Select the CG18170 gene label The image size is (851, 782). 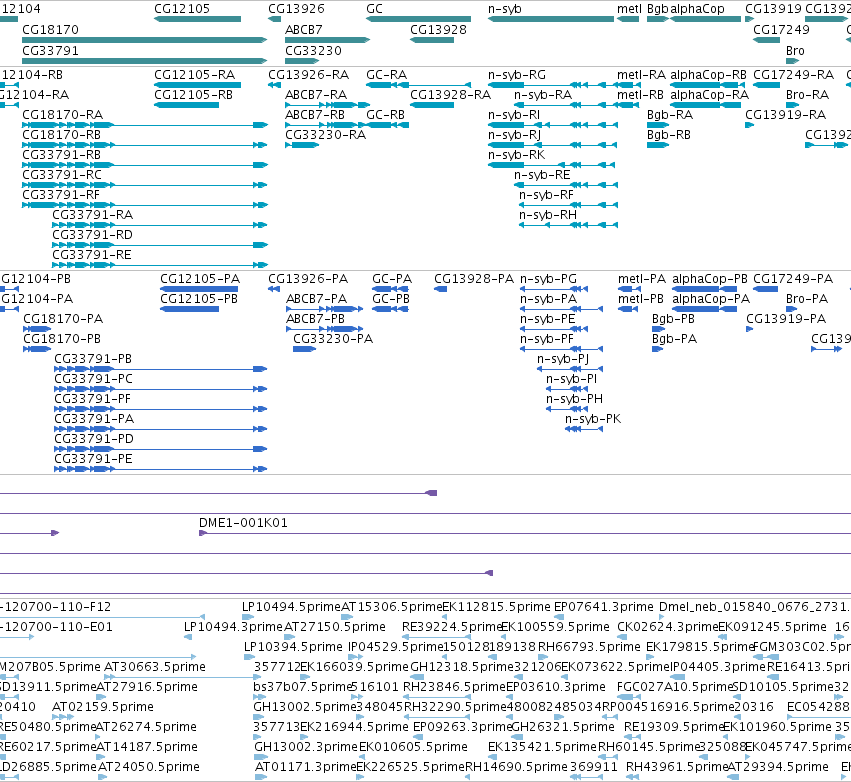[50, 29]
